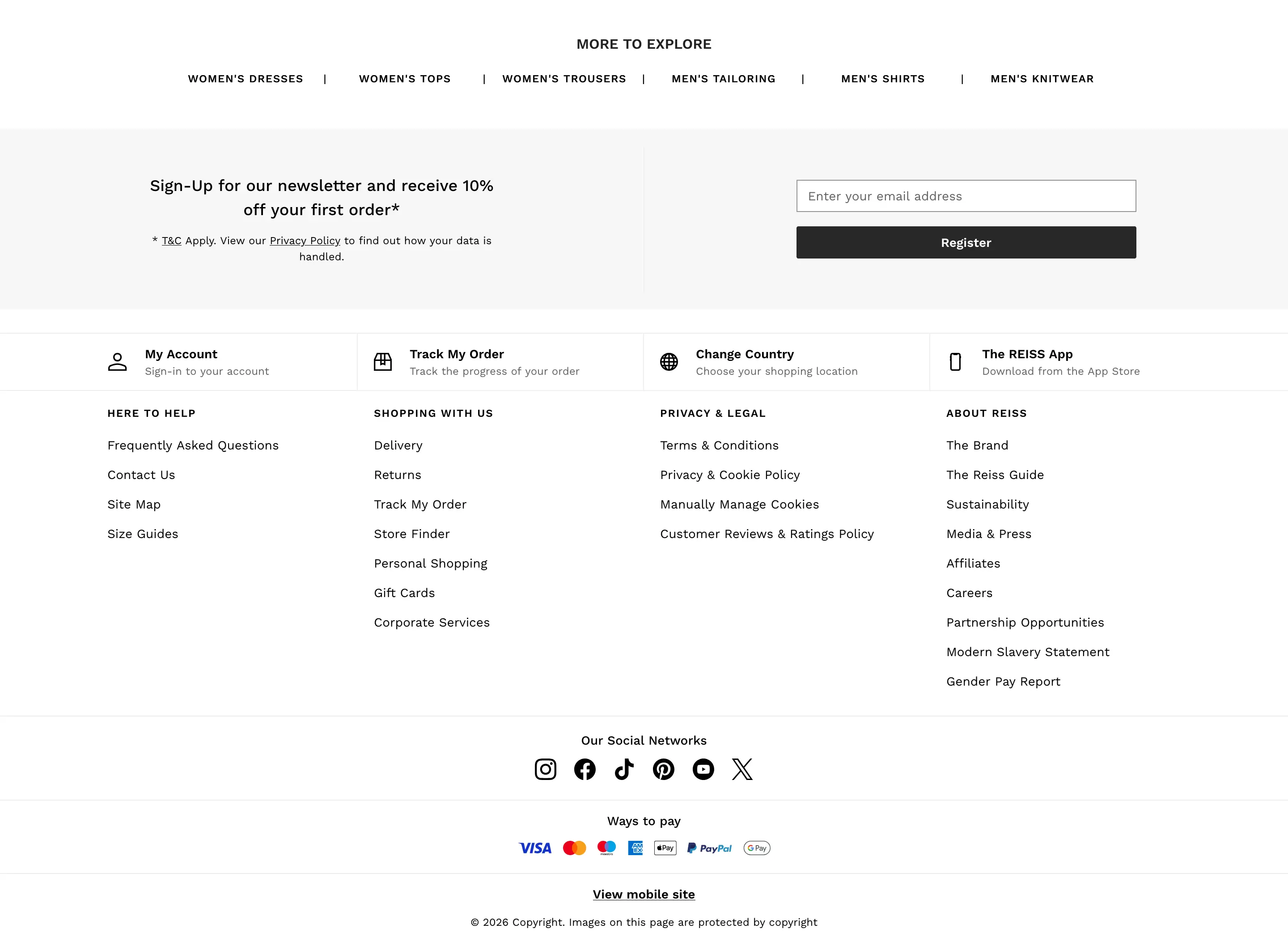The width and height of the screenshot is (1288, 941).
Task: Focus the email address input field
Action: click(x=966, y=196)
